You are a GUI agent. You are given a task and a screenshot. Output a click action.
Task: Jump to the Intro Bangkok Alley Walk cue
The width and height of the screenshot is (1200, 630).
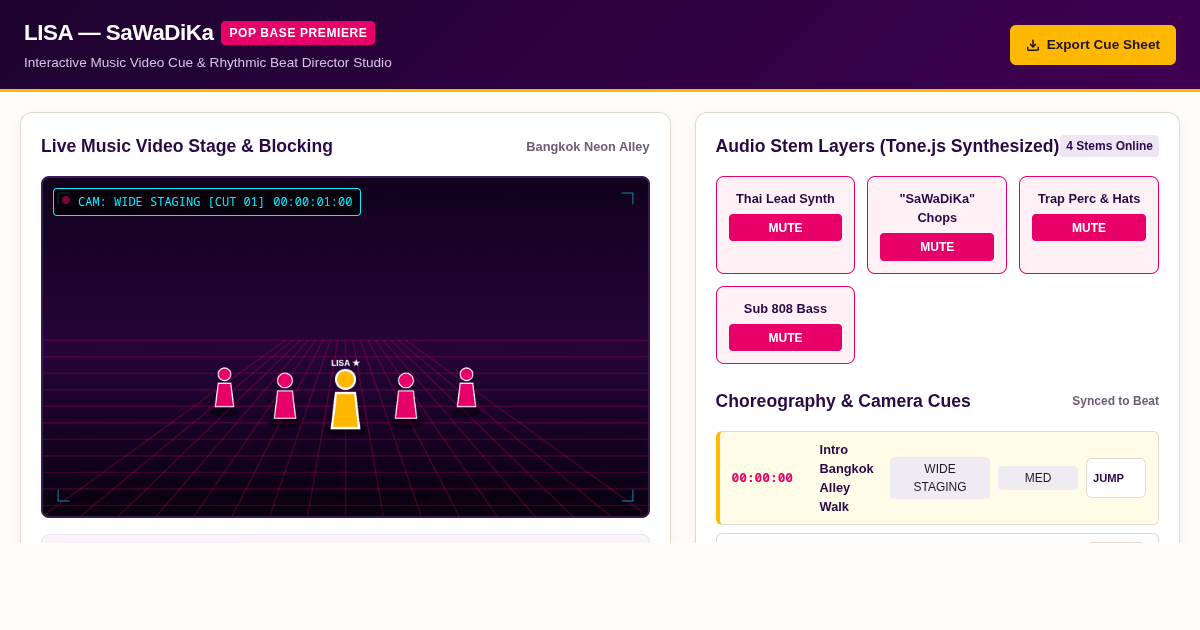1116,478
